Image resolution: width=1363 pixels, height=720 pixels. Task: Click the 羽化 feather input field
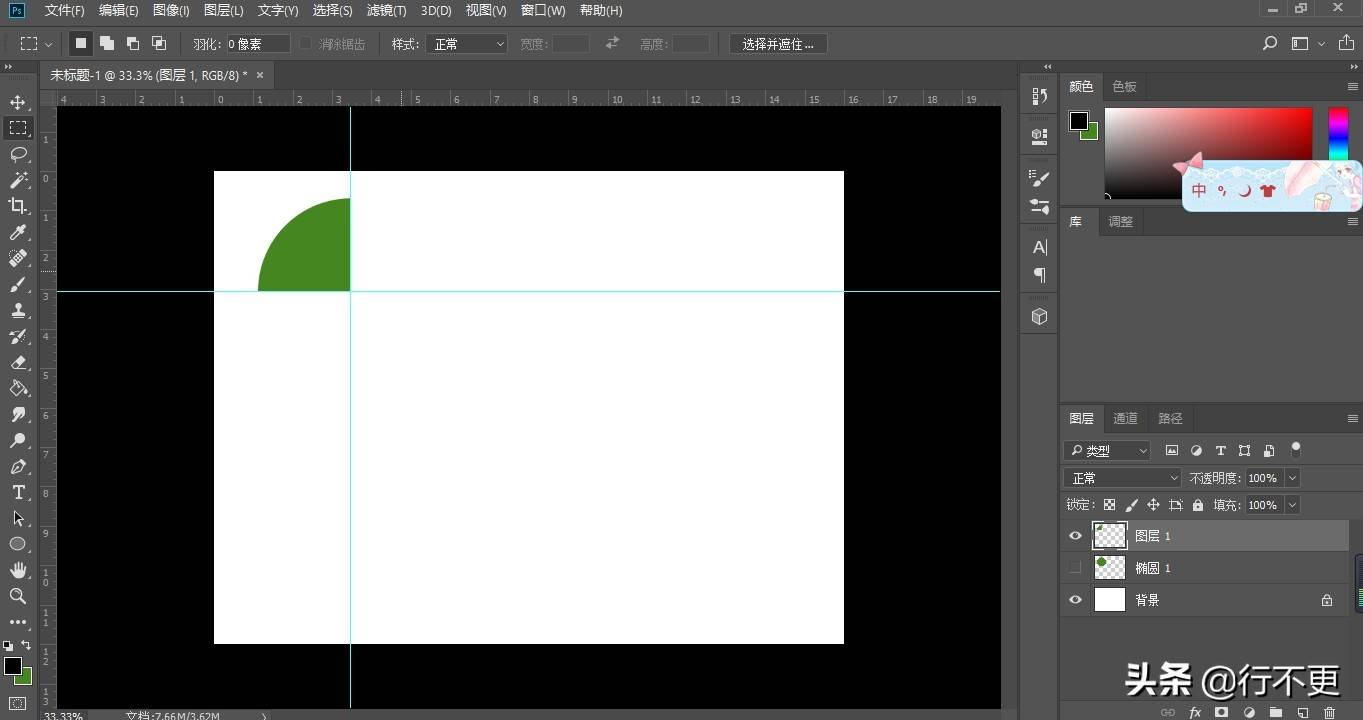257,44
